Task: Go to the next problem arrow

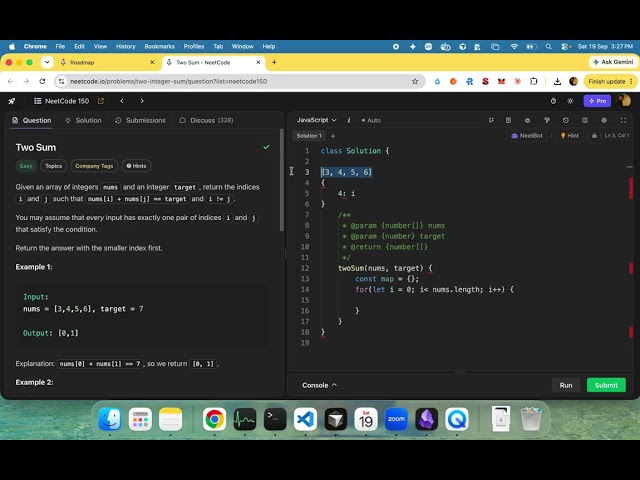Action: coord(142,101)
